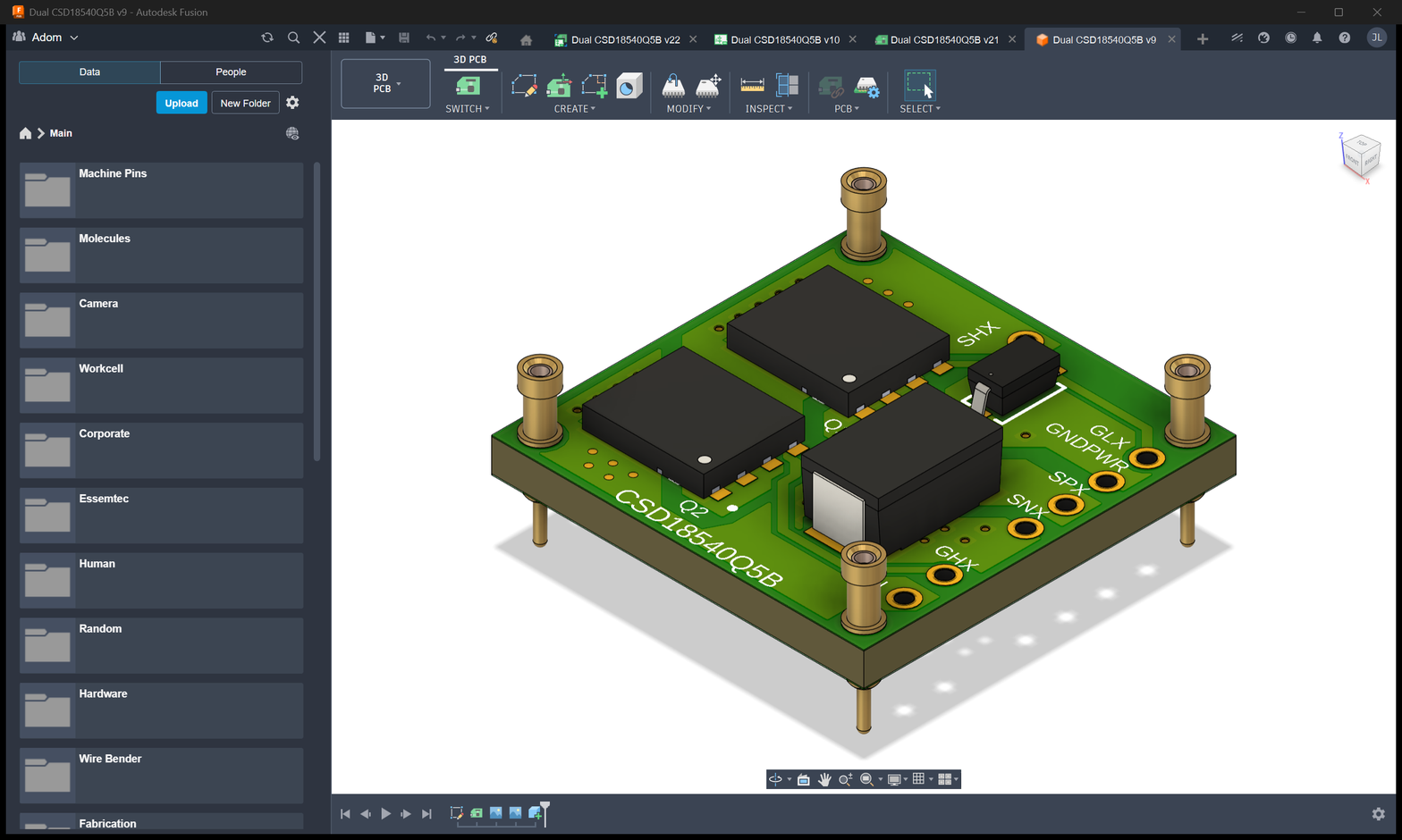Click the Zoom window magnifier icon
This screenshot has width=1402, height=840.
pos(866,779)
